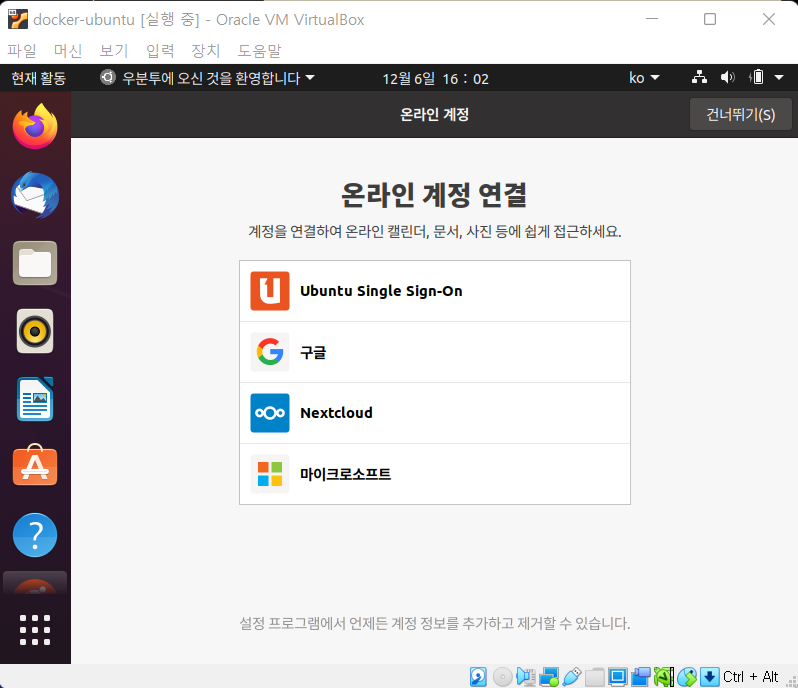
Task: Click the network adapter icon in VirtualBox status bar
Action: point(549,677)
